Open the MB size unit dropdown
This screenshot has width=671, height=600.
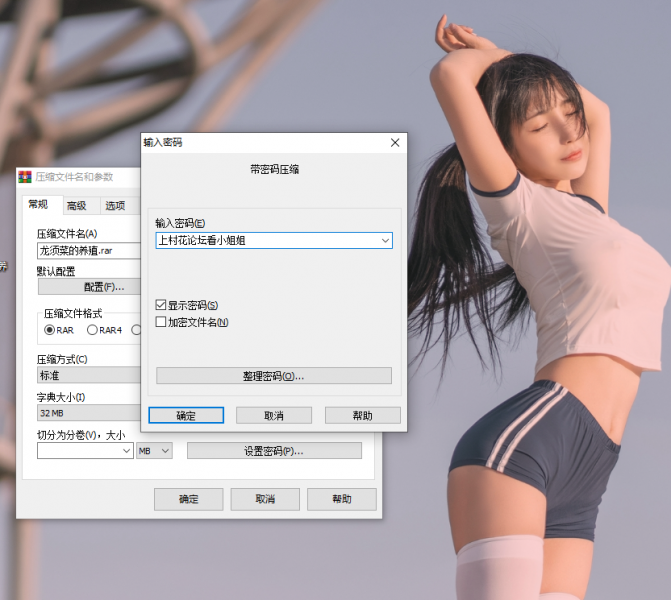coord(155,451)
